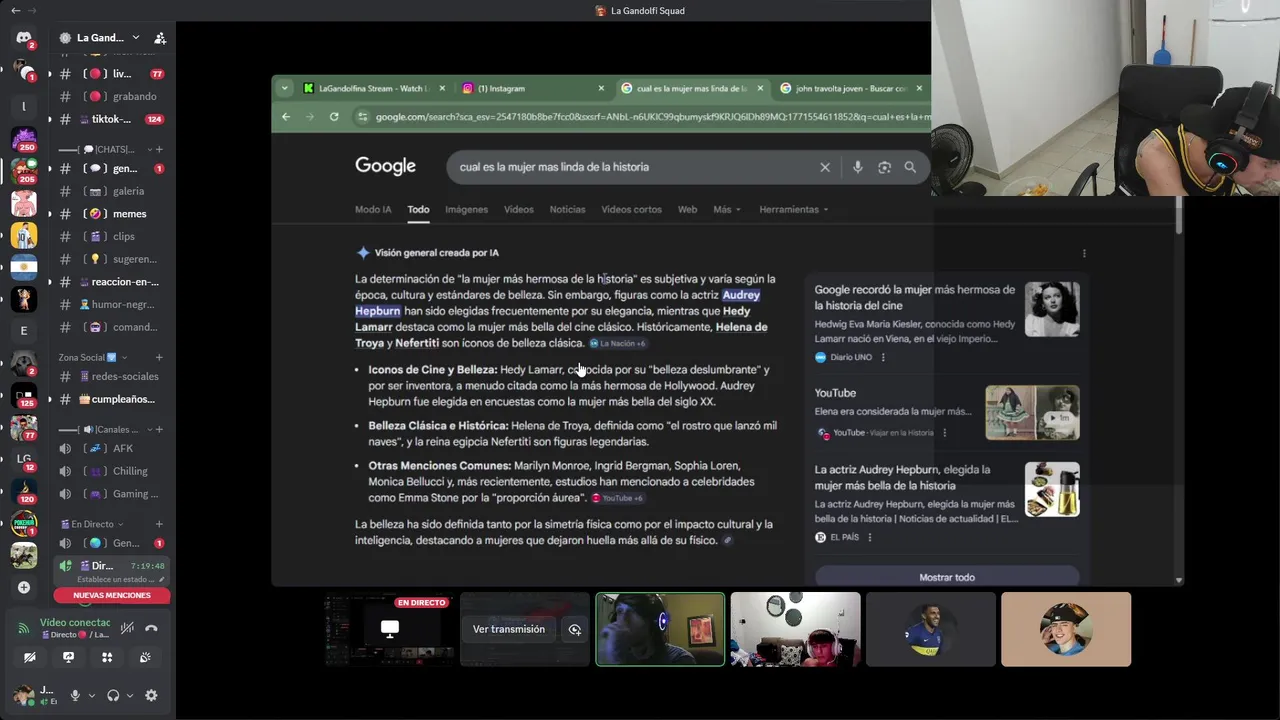Viewport: 1280px width, 720px height.
Task: Open the clips channel
Action: (x=111, y=237)
